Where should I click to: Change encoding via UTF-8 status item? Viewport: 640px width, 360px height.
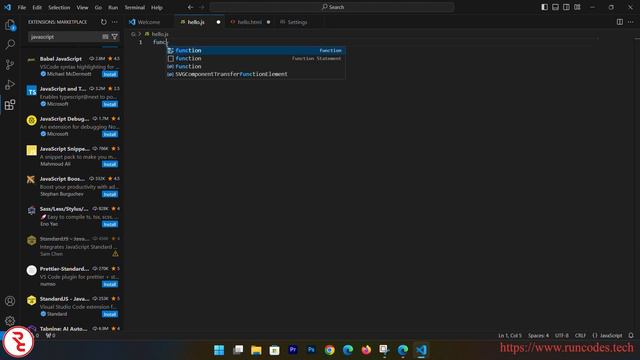pyautogui.click(x=562, y=336)
